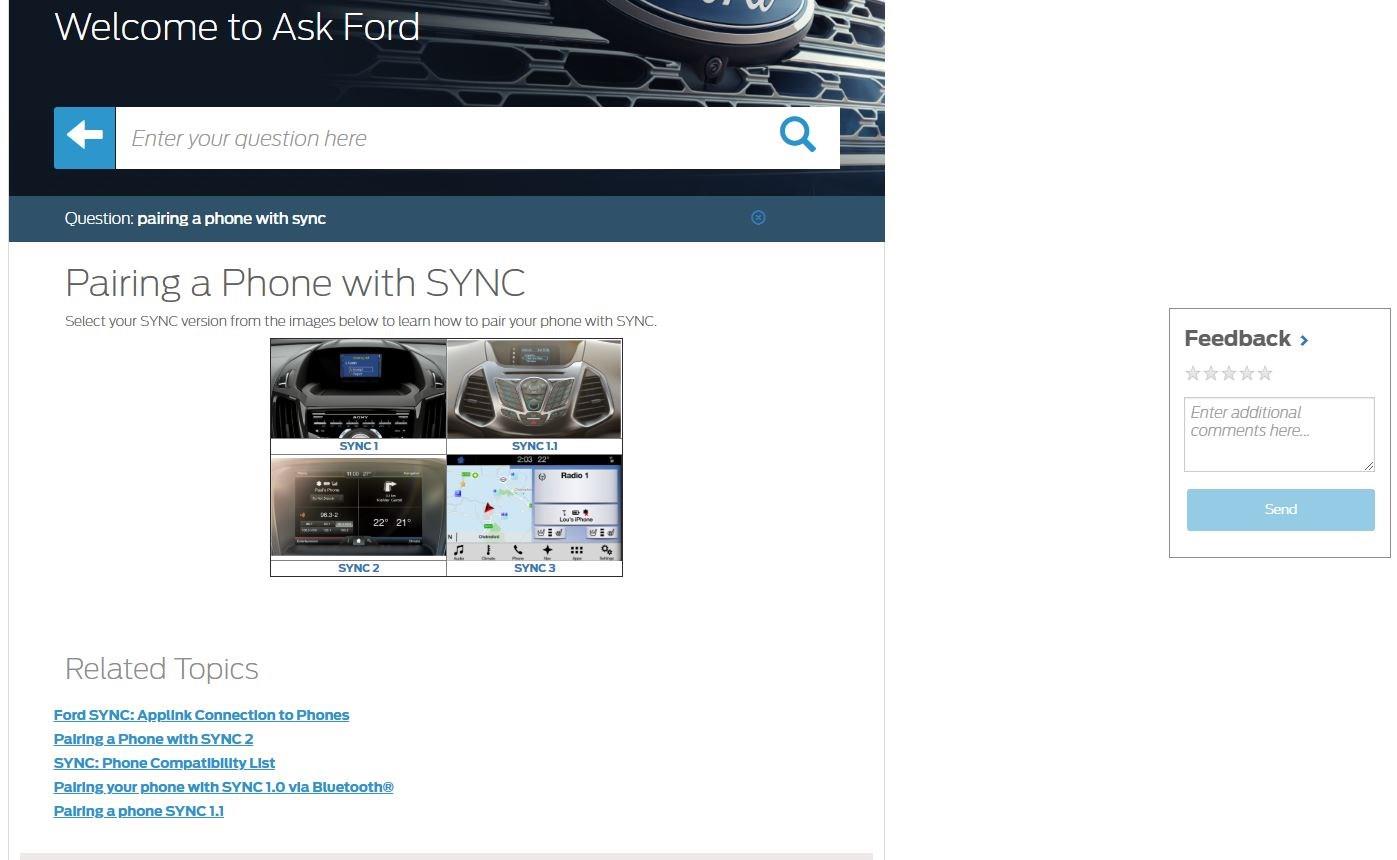Viewport: 1397px width, 860px height.
Task: Click the 'Feedback' panel title
Action: (x=1237, y=339)
